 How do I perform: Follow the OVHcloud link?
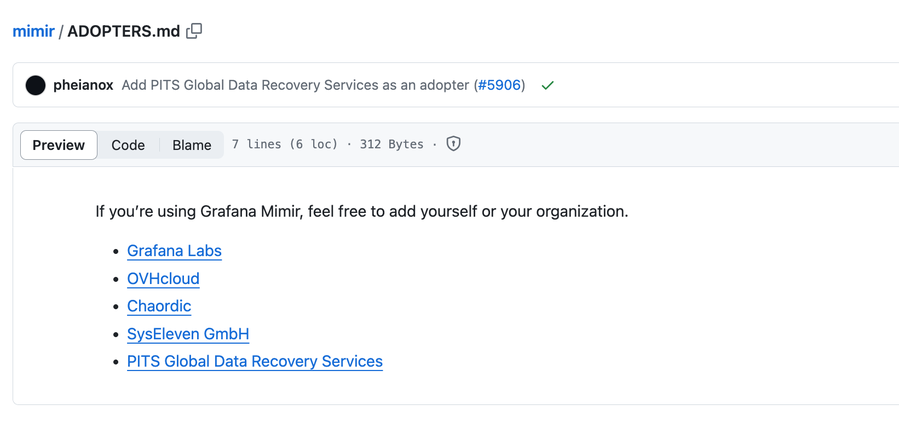(163, 279)
